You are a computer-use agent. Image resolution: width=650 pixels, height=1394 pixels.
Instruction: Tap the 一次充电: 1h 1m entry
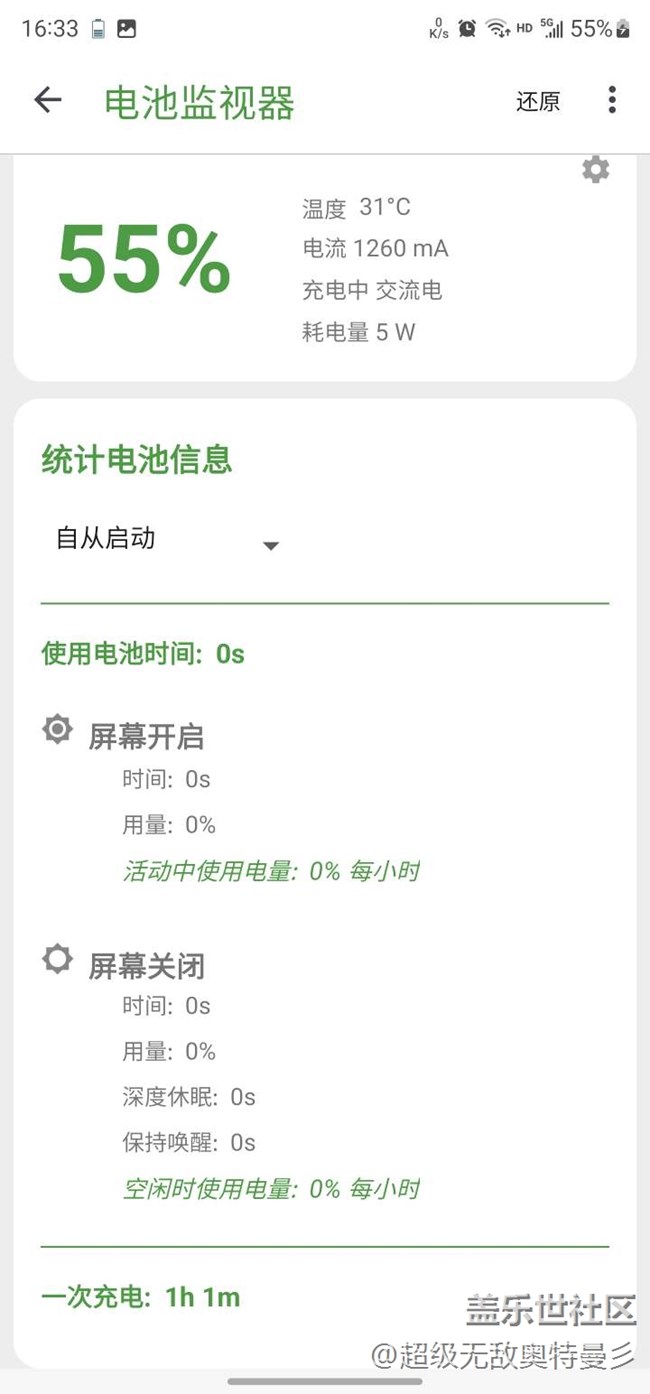point(141,1298)
